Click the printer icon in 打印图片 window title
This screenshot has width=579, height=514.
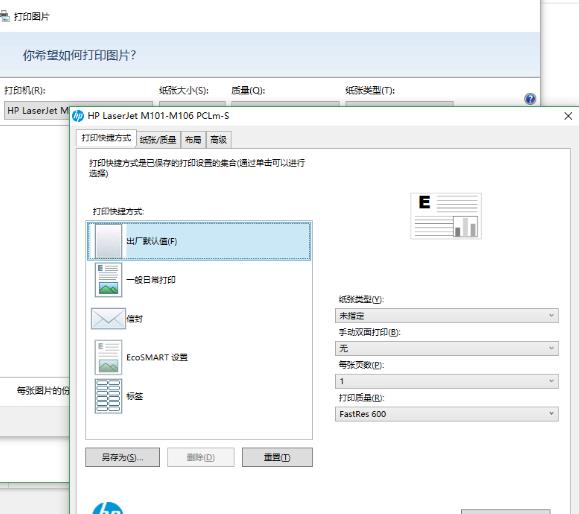(x=4, y=16)
